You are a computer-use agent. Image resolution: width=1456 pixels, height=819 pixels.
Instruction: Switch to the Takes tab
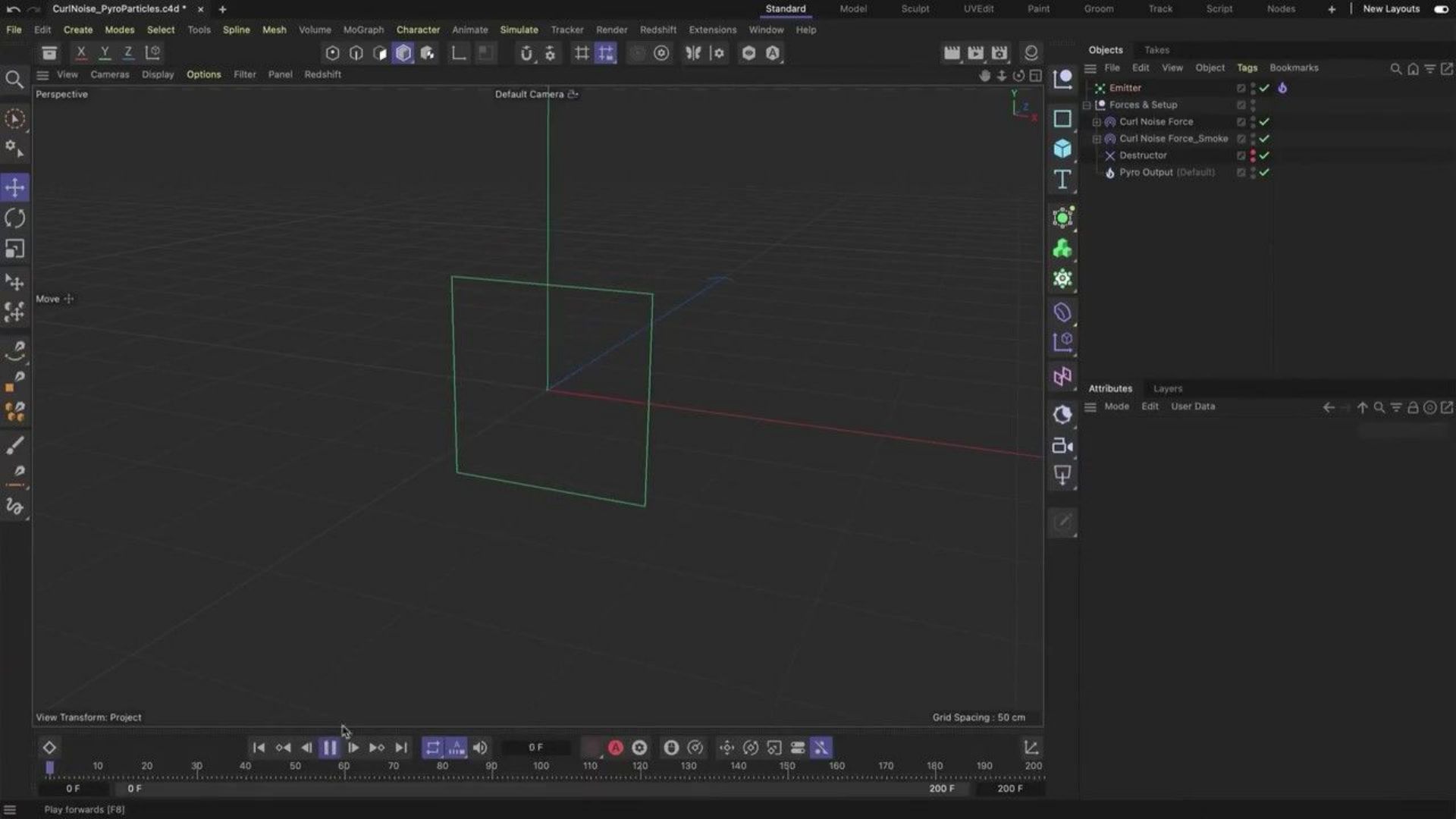[1156, 50]
